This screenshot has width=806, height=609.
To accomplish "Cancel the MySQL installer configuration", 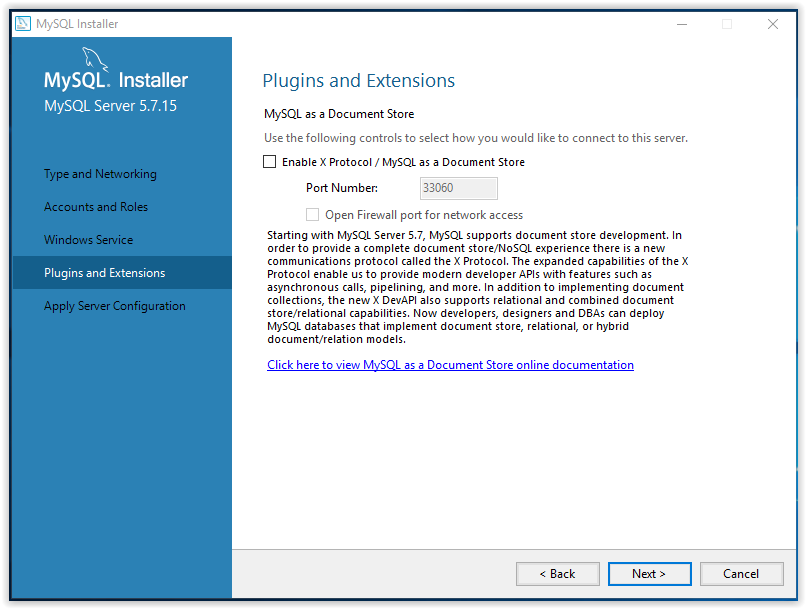I will [741, 574].
